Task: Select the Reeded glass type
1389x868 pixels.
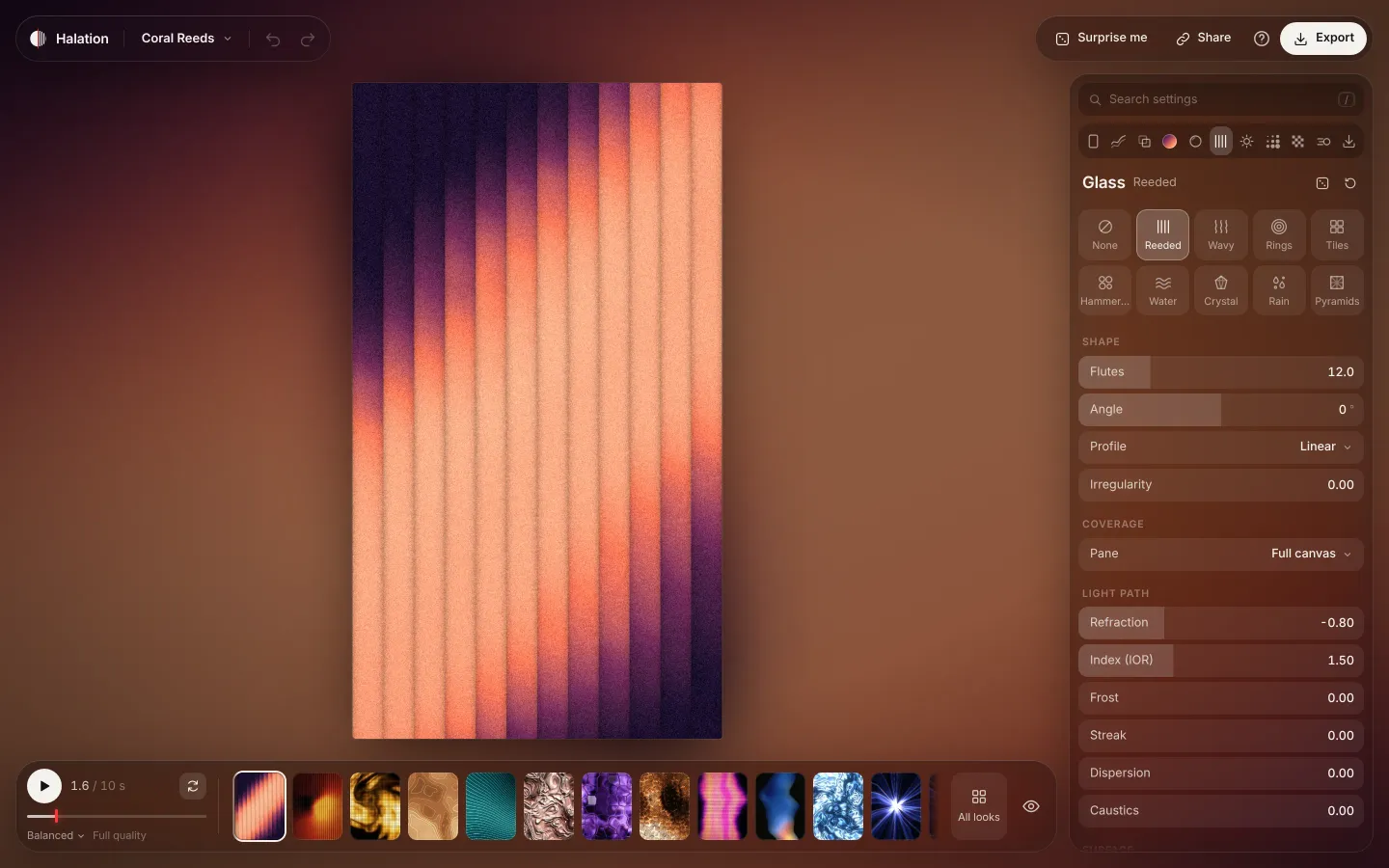Action: [x=1163, y=234]
